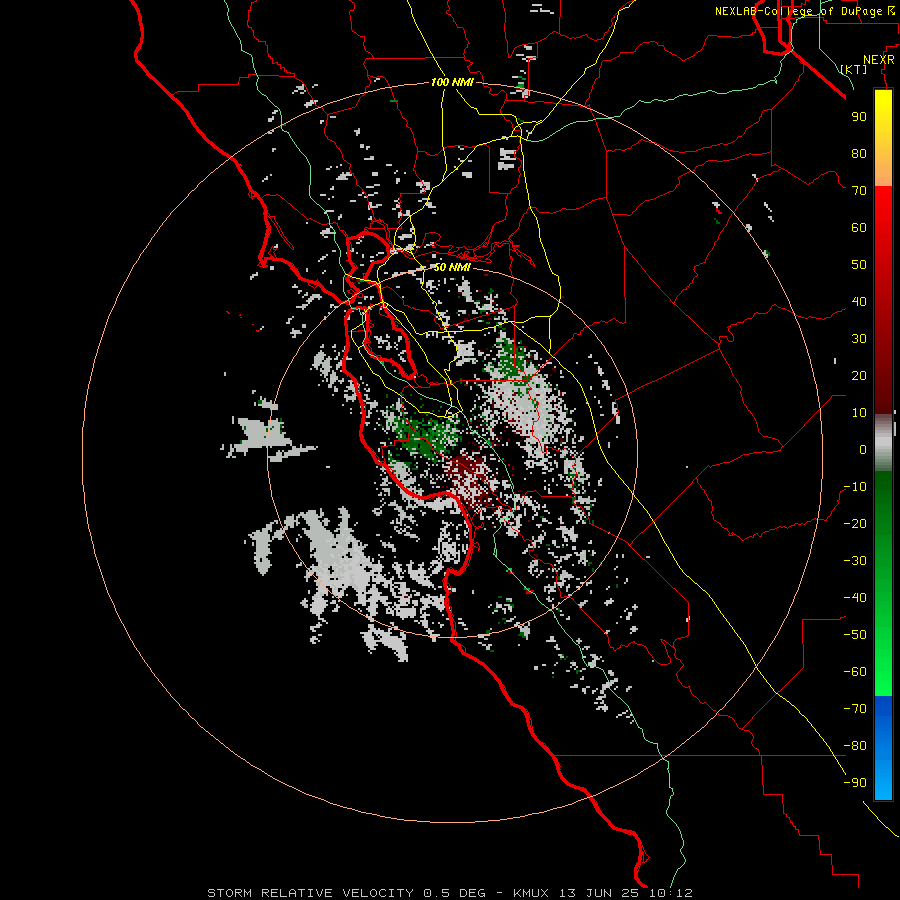Select the positive 20 scale label
Screen dimensions: 900x900
pos(859,375)
